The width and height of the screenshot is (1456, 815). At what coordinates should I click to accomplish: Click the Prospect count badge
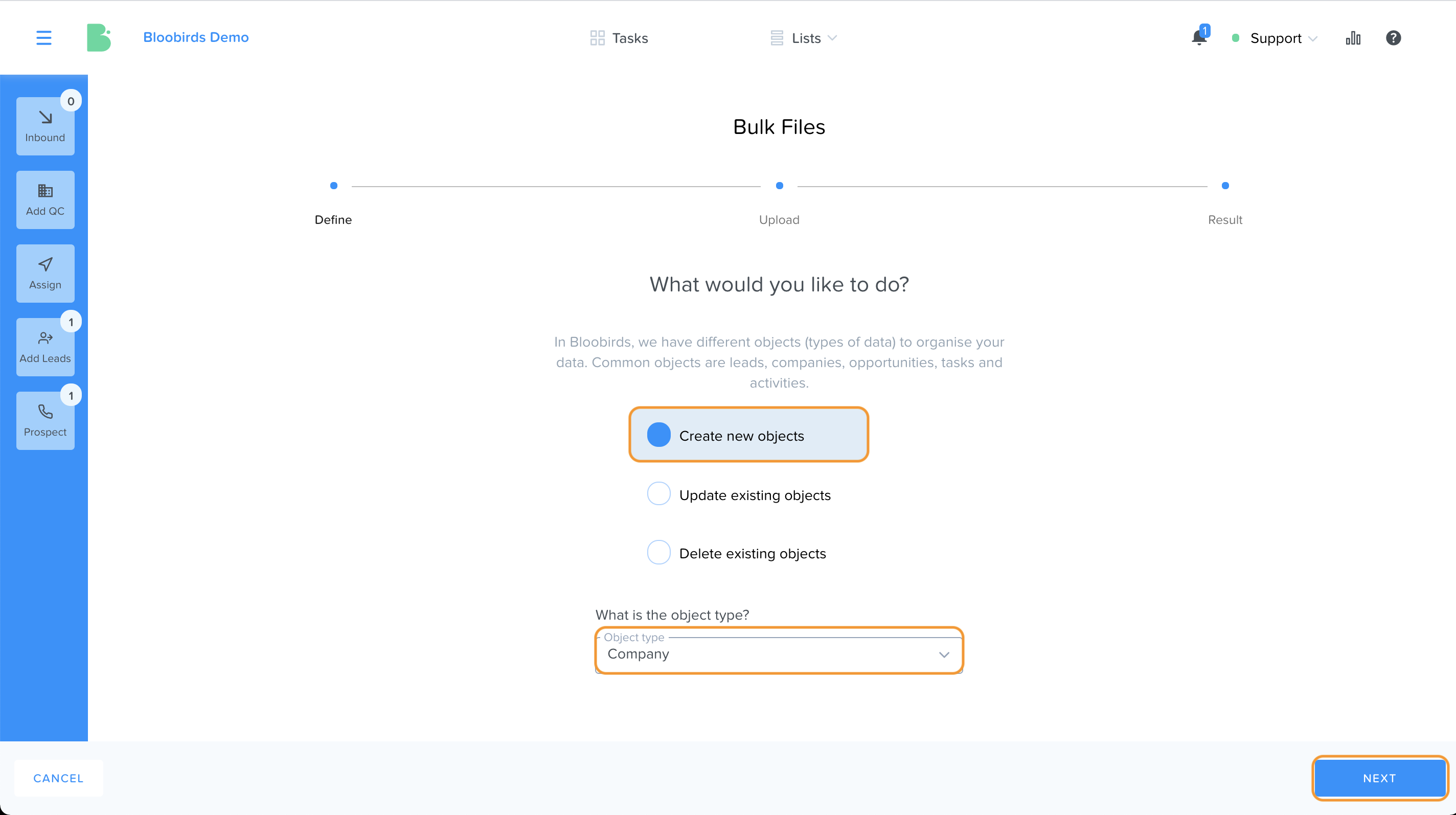pyautogui.click(x=71, y=396)
